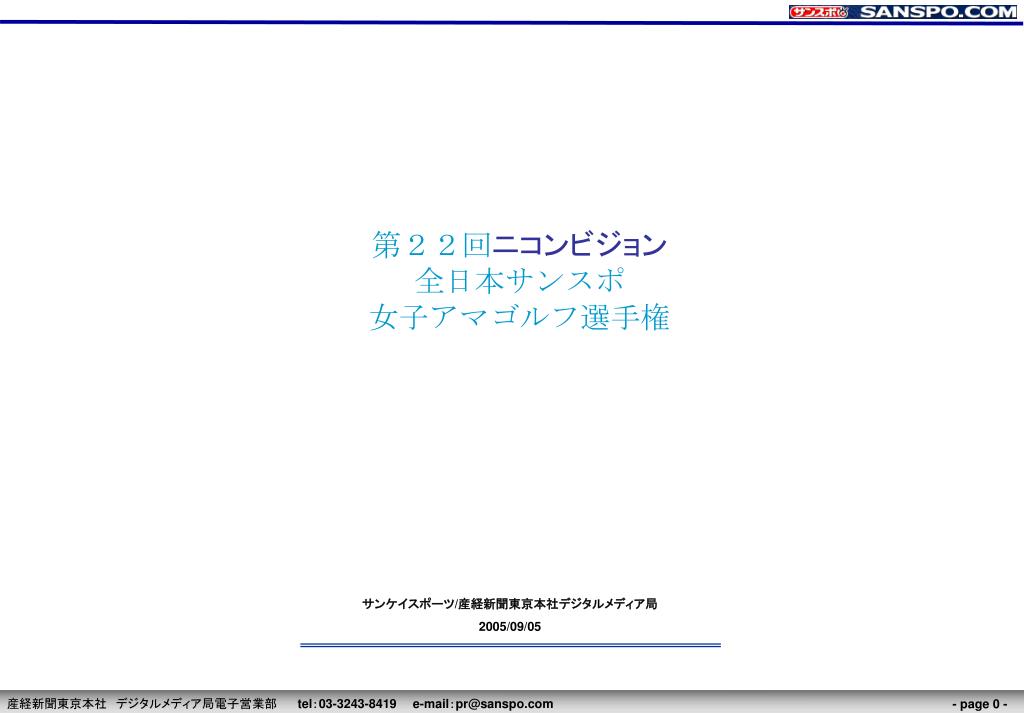Select footer text デジタルメディア局電子営業部
1024x713 pixels.
coord(197,704)
